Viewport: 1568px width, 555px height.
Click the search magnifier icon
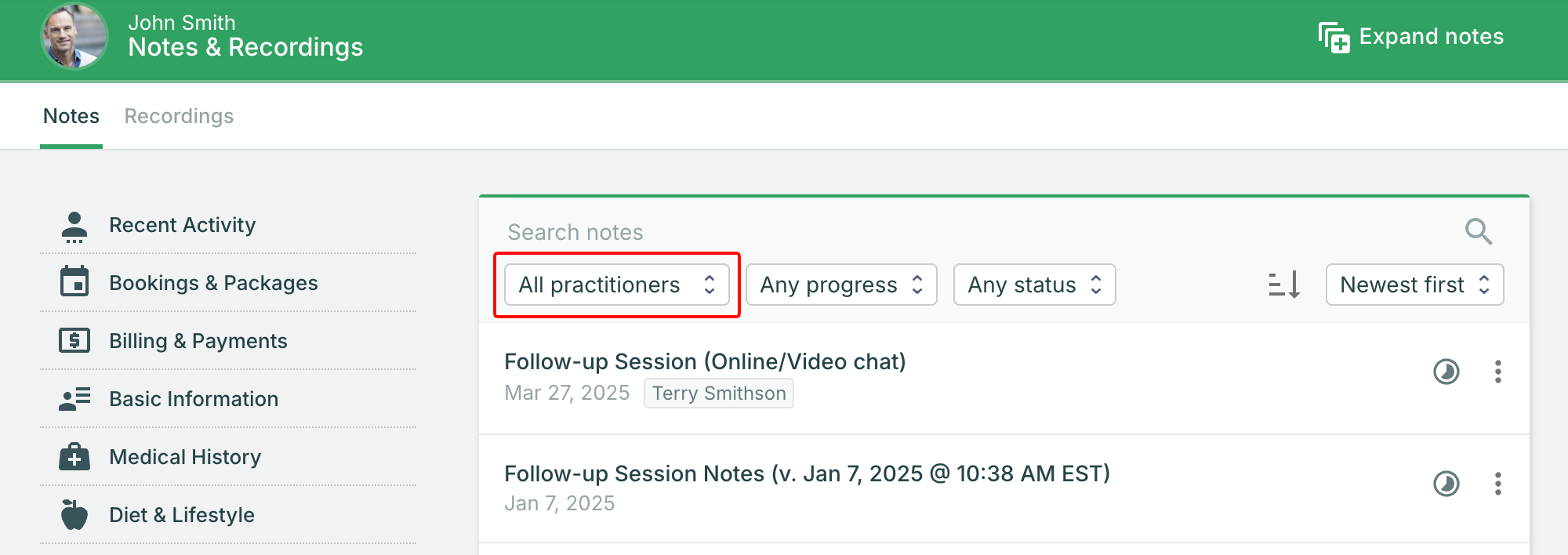click(x=1478, y=231)
